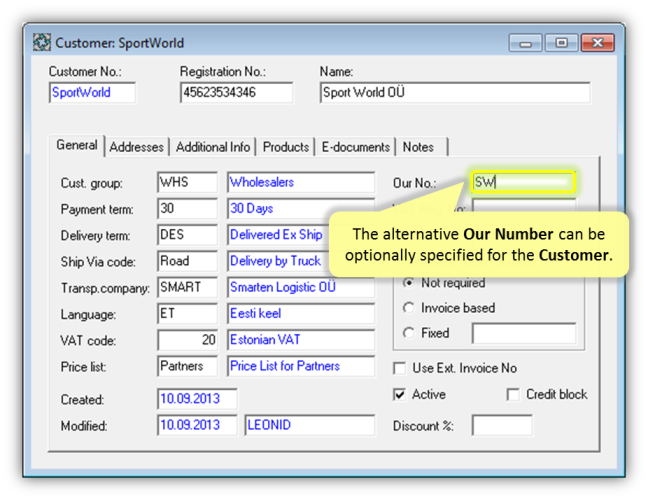Open the Addresses tab
648x500 pixels.
pos(136,147)
